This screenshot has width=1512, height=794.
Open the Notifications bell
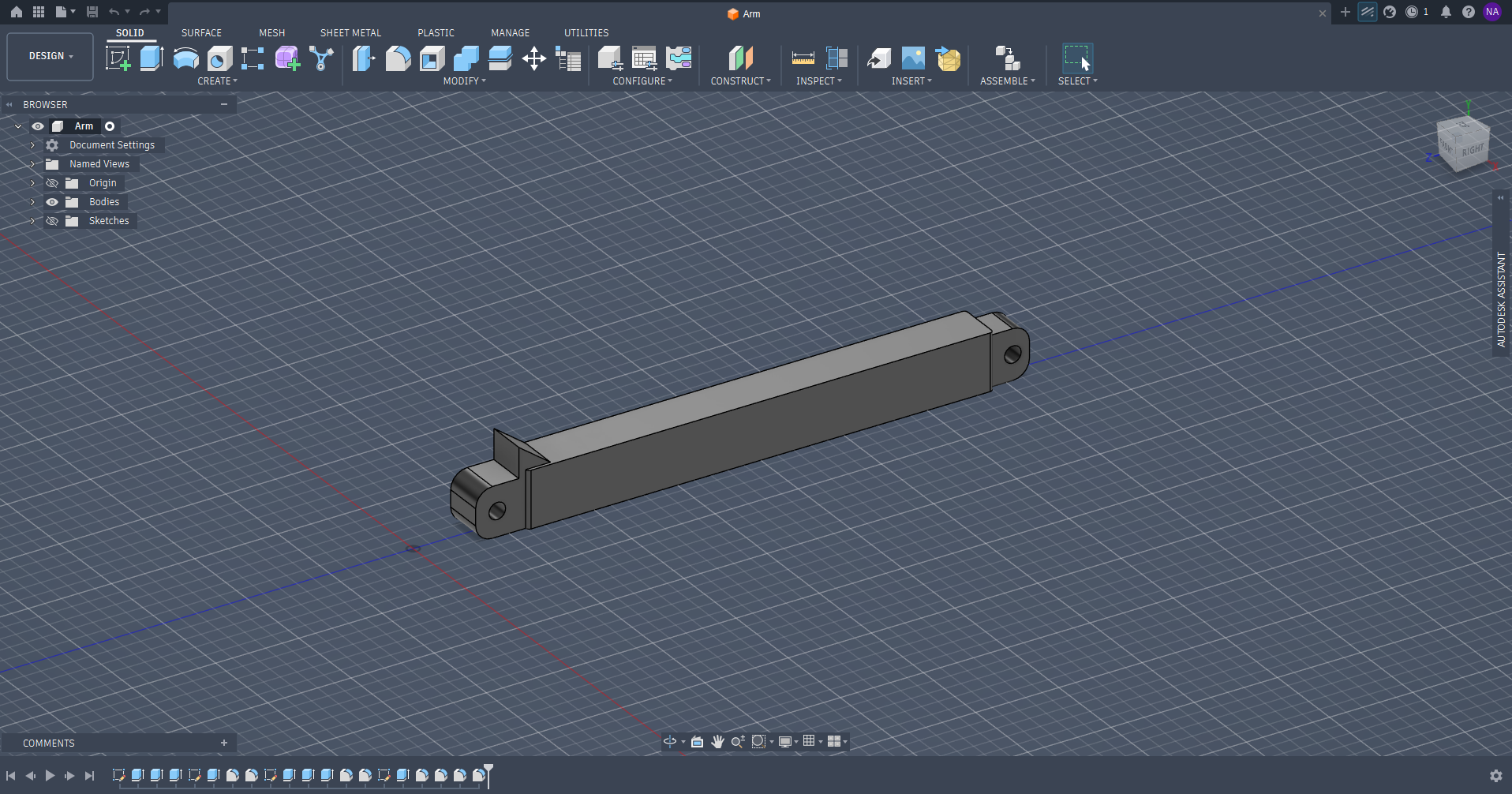pyautogui.click(x=1446, y=12)
